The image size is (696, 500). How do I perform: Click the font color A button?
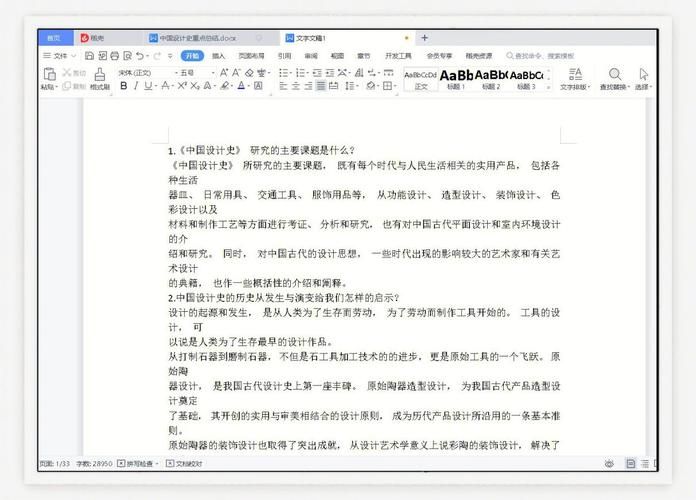(x=241, y=86)
